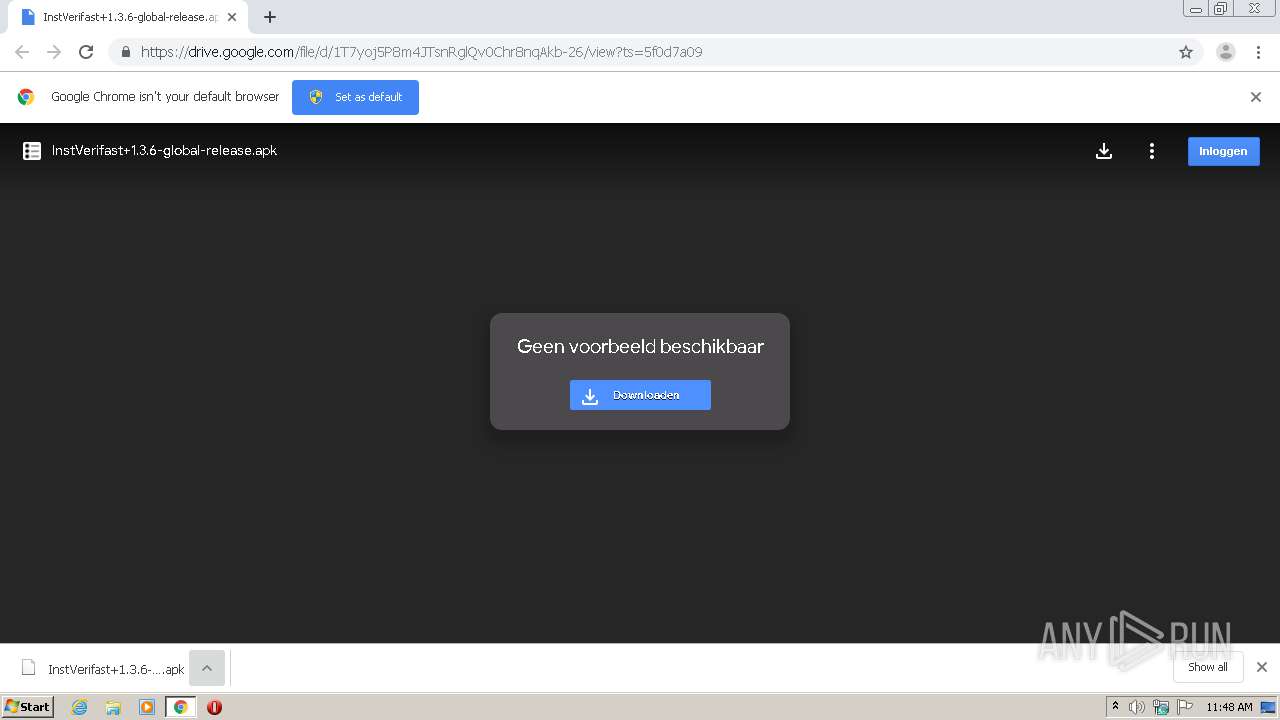Launch Internet Explorer from the taskbar
Image resolution: width=1280 pixels, height=720 pixels.
pyautogui.click(x=80, y=707)
